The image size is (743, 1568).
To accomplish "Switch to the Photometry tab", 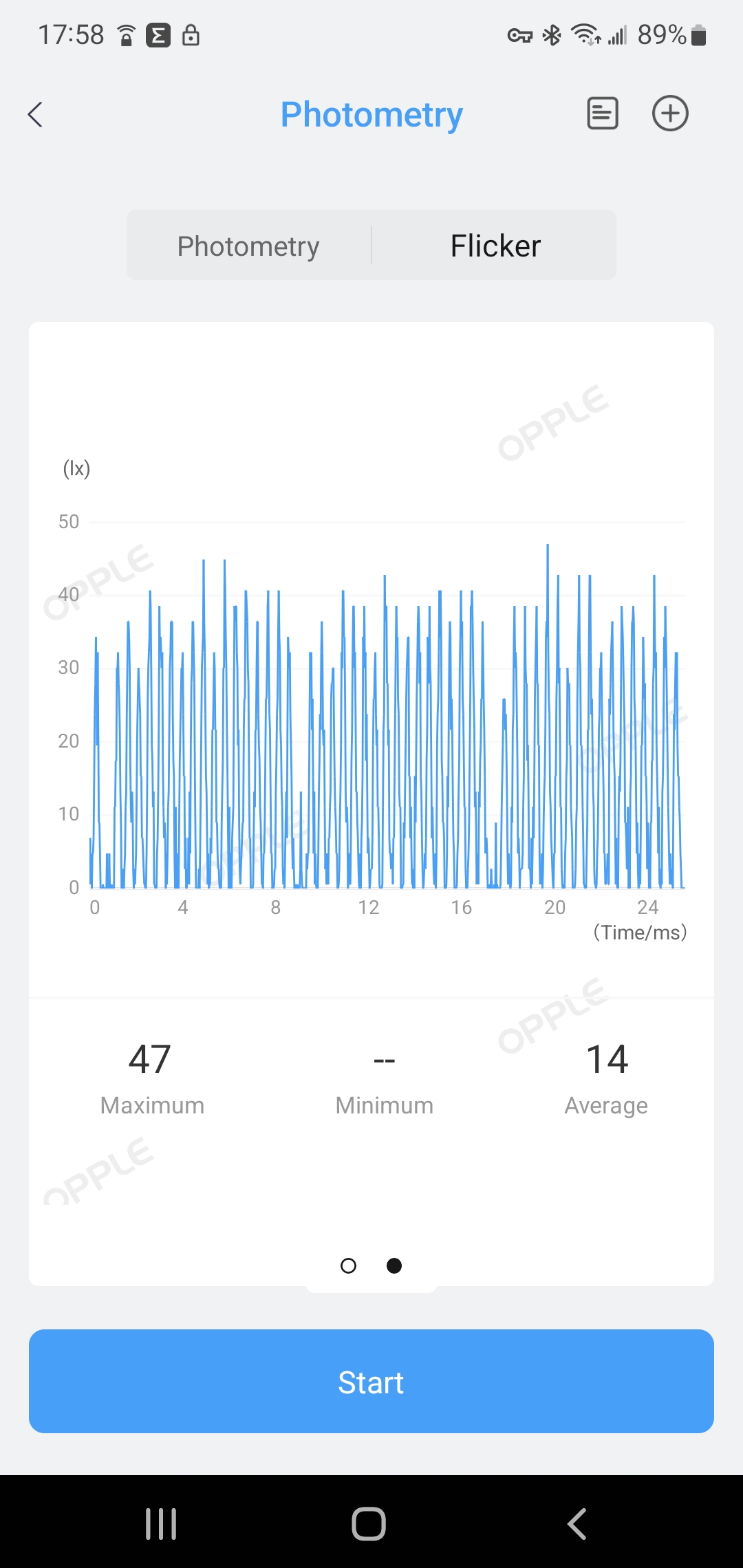I will click(x=248, y=246).
